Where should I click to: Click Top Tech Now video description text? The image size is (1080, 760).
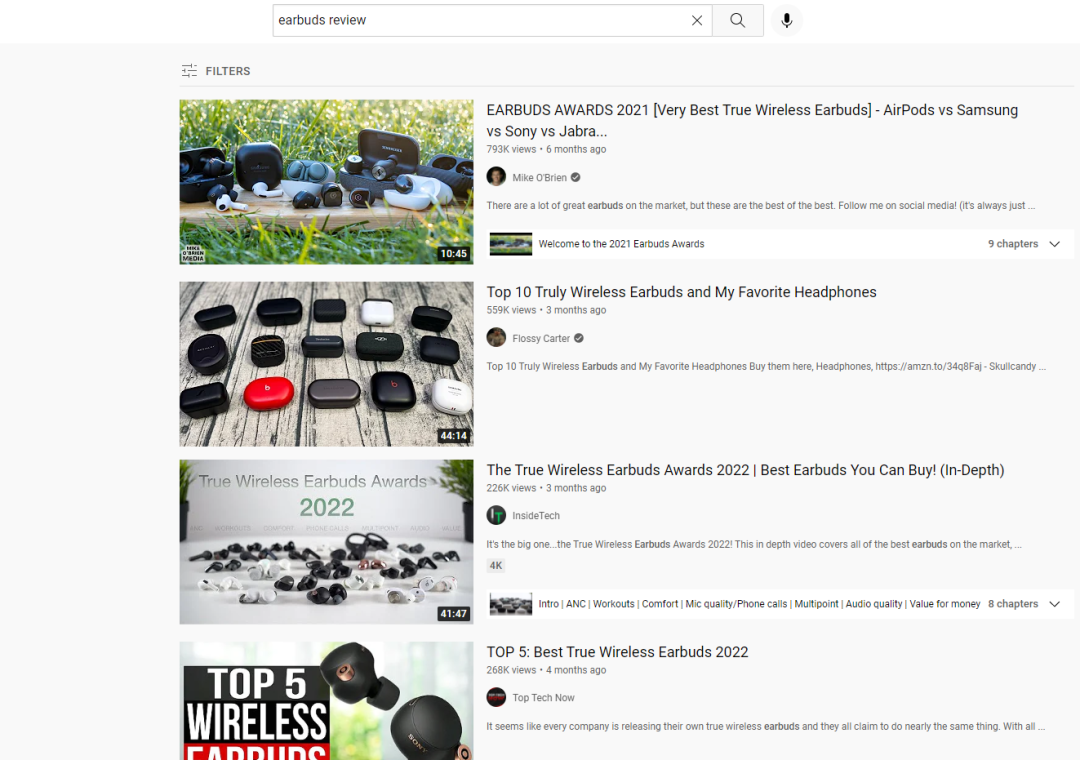(766, 726)
